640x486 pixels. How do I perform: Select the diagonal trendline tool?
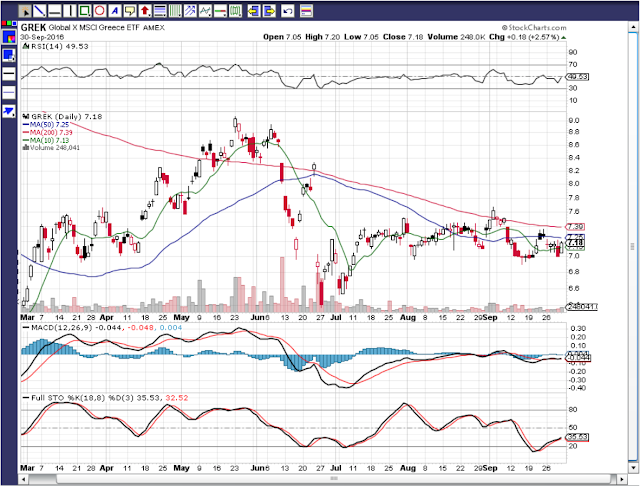(39, 11)
